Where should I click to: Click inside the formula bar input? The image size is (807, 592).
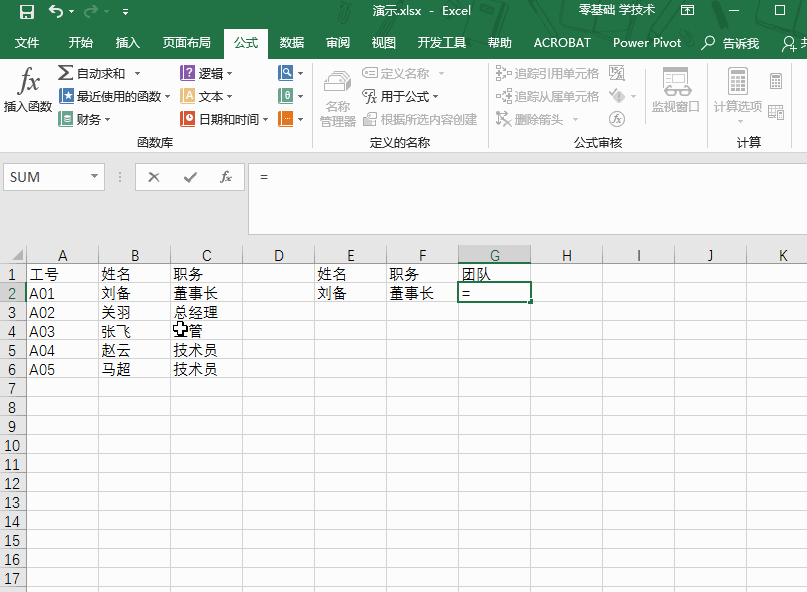click(528, 199)
